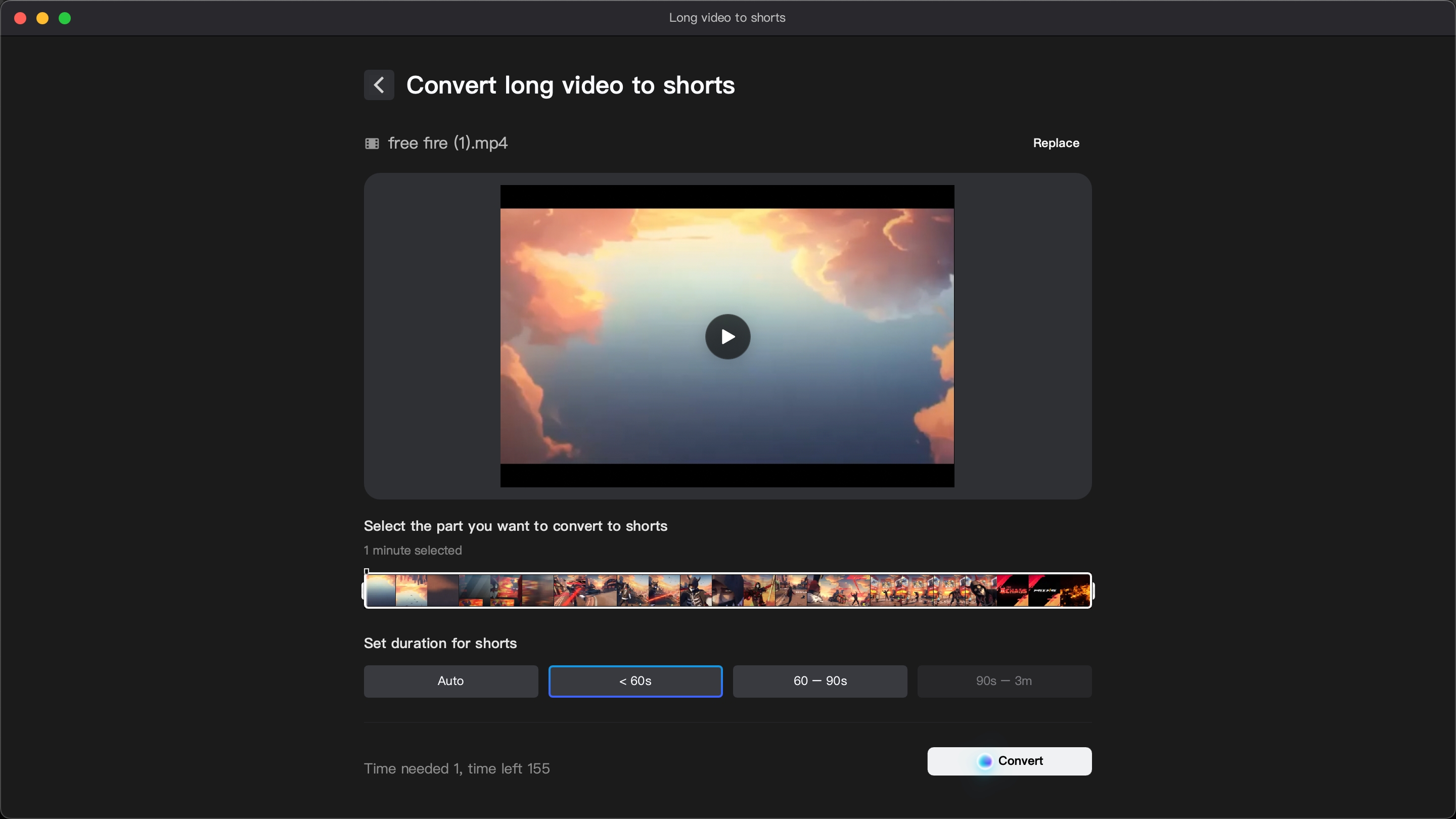The width and height of the screenshot is (1456, 819).
Task: Click the 1 minute selected label
Action: 413,551
